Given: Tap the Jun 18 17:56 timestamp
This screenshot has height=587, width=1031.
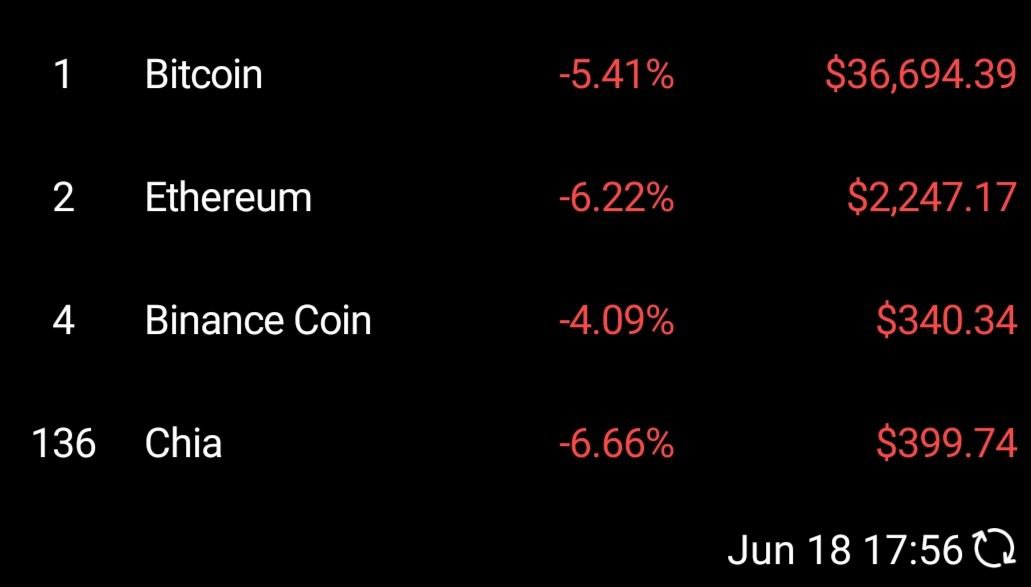Looking at the screenshot, I should coord(845,549).
